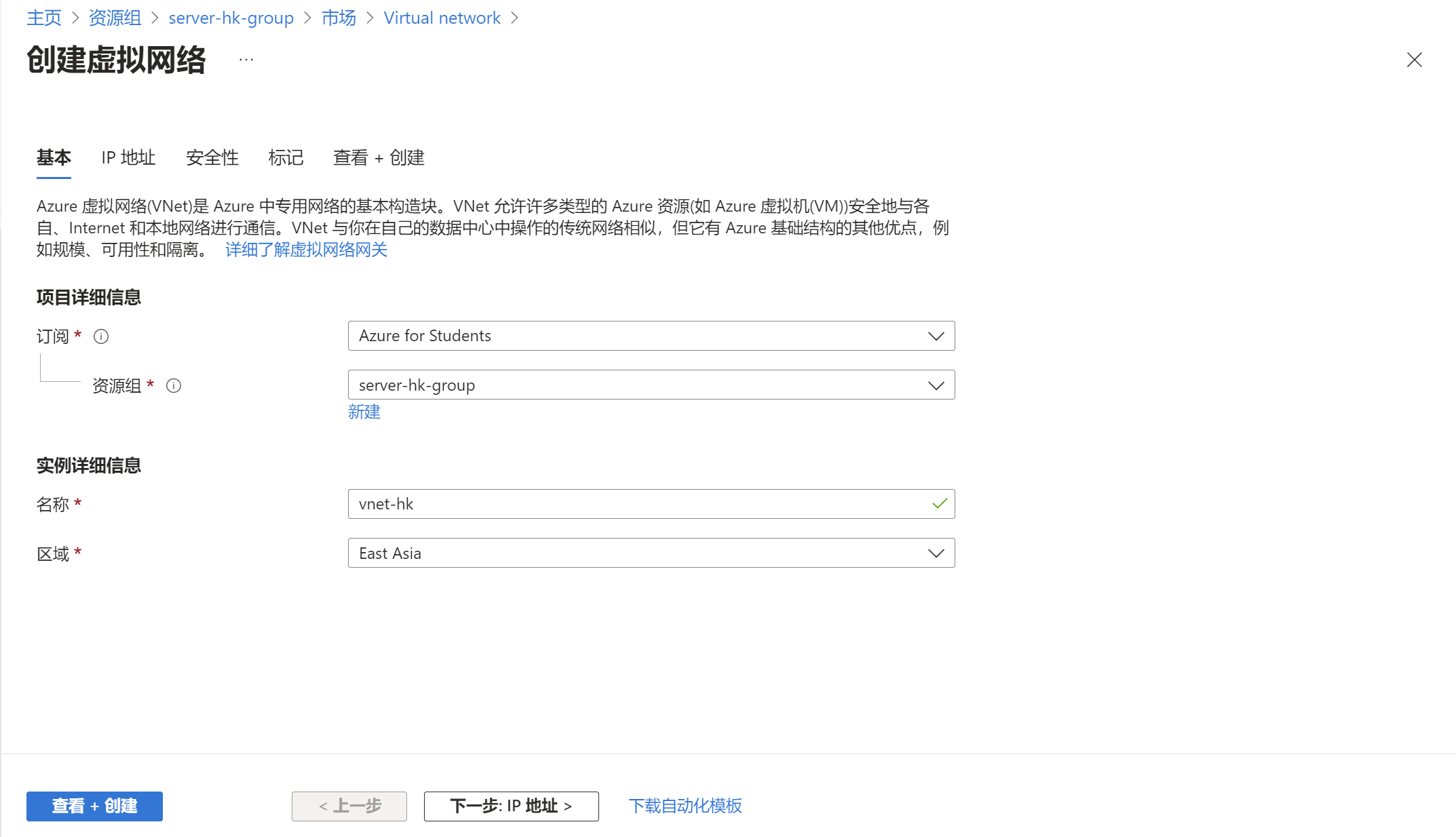Viewport: 1456px width, 837px height.
Task: Click 新建 link under resource group
Action: (x=364, y=412)
